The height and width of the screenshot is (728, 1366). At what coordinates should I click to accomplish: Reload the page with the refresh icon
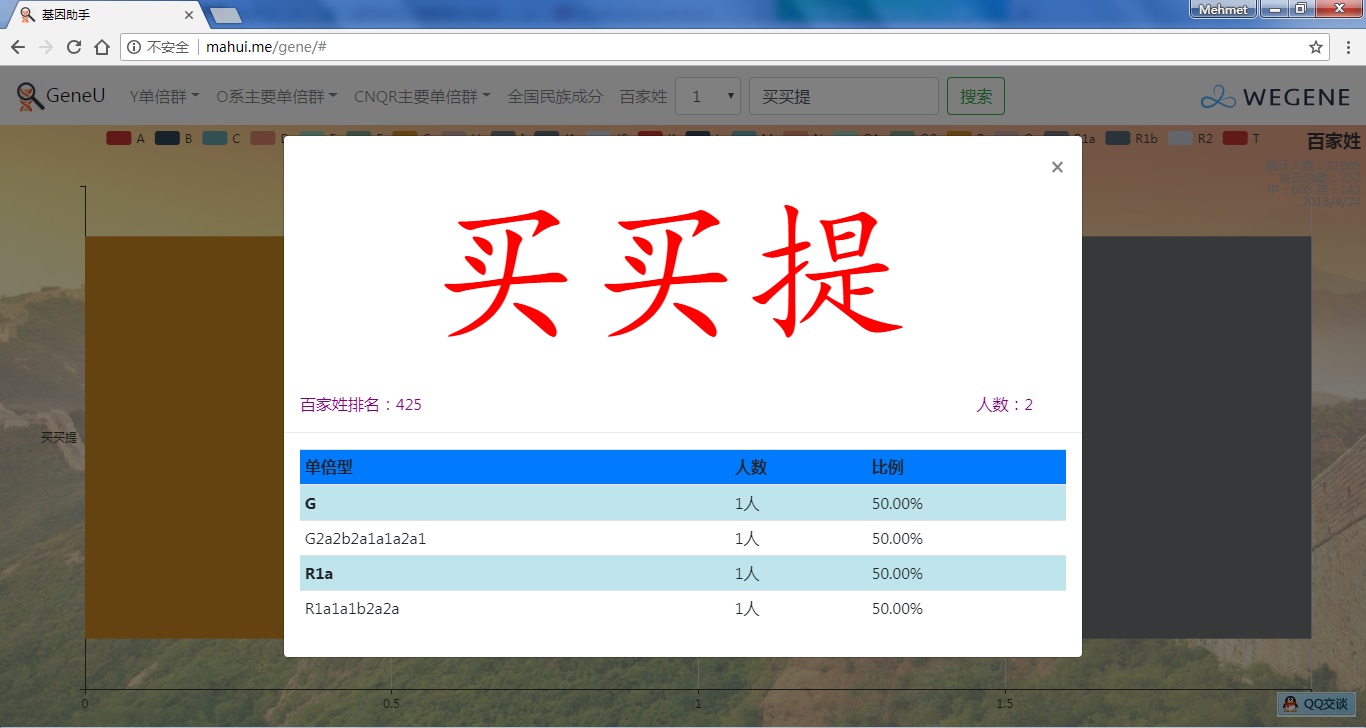[74, 47]
